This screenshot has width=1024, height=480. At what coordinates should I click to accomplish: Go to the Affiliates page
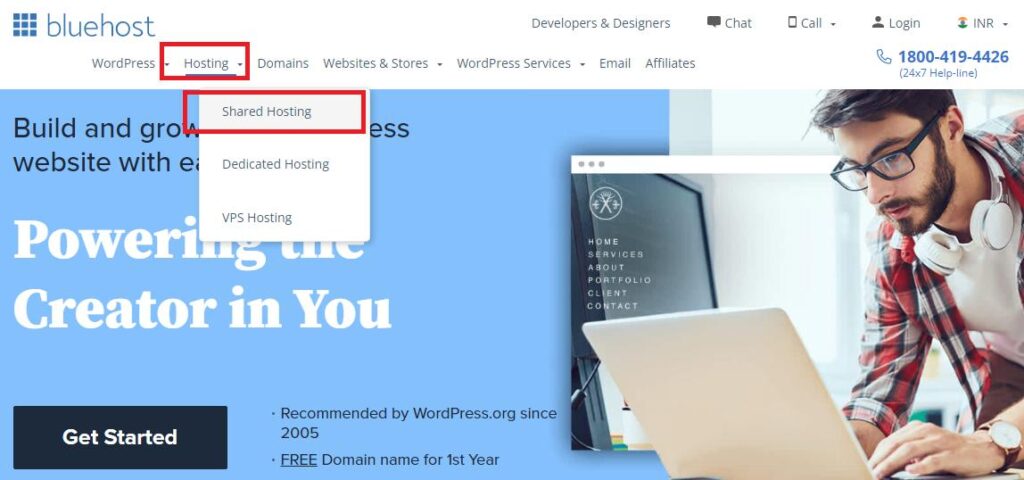(670, 63)
